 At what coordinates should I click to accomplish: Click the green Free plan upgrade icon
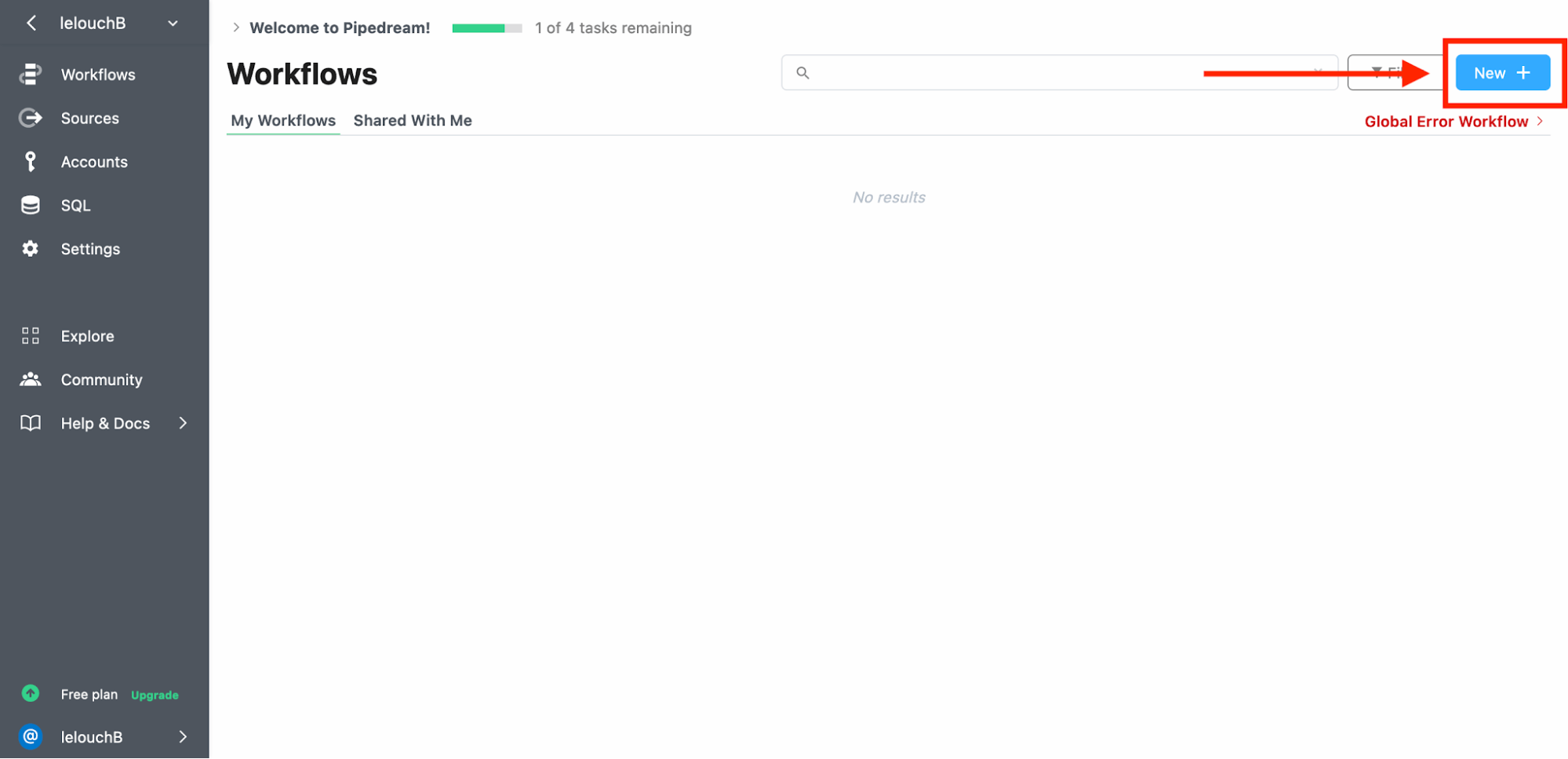coord(30,694)
